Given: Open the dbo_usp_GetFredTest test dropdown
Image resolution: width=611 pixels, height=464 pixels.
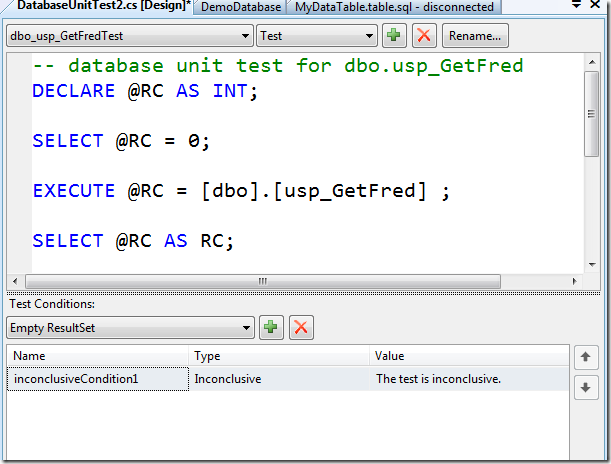Looking at the screenshot, I should coord(130,36).
